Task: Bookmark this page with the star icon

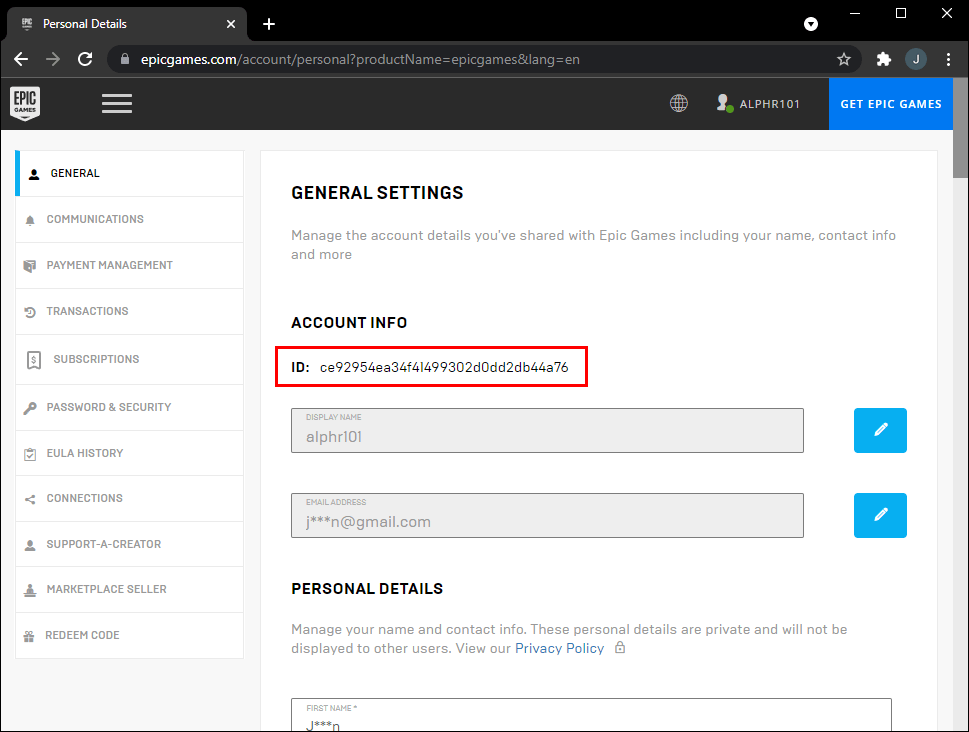Action: pyautogui.click(x=844, y=59)
